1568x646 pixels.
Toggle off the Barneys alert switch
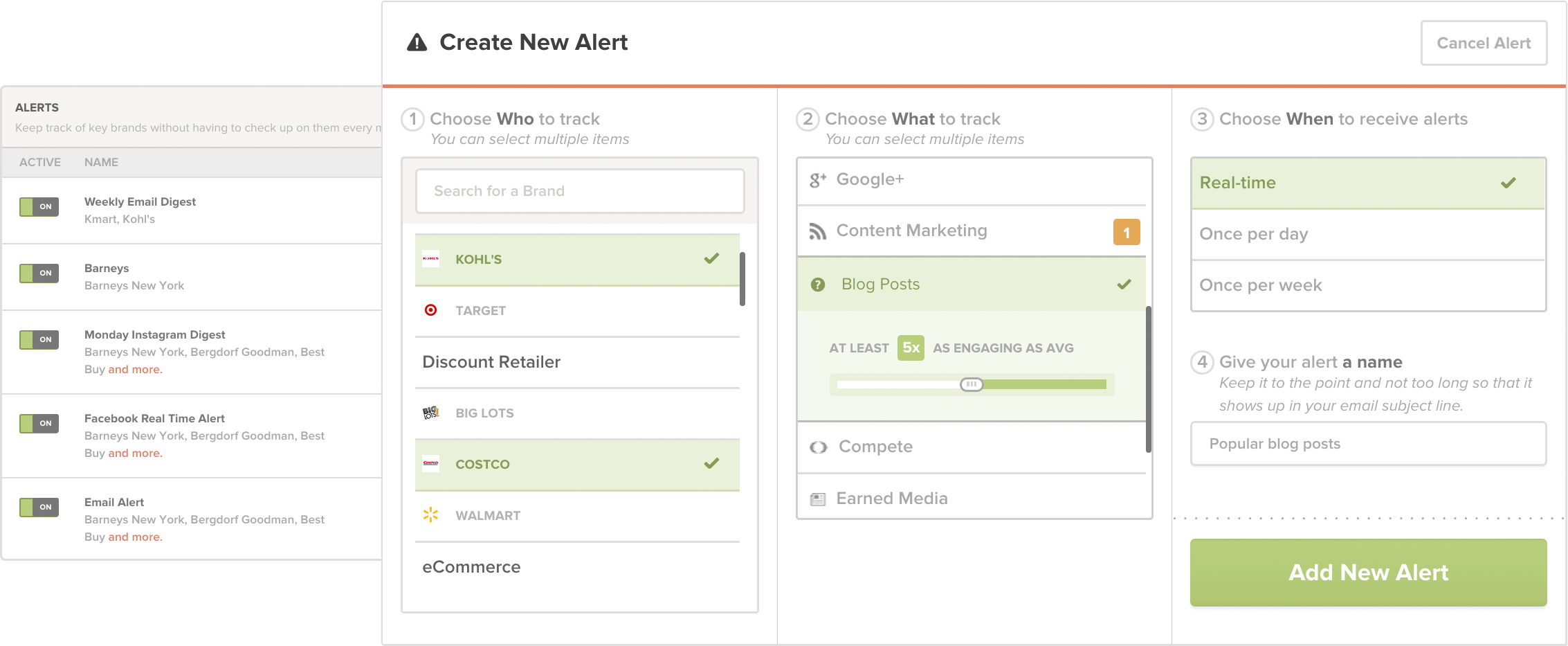39,273
